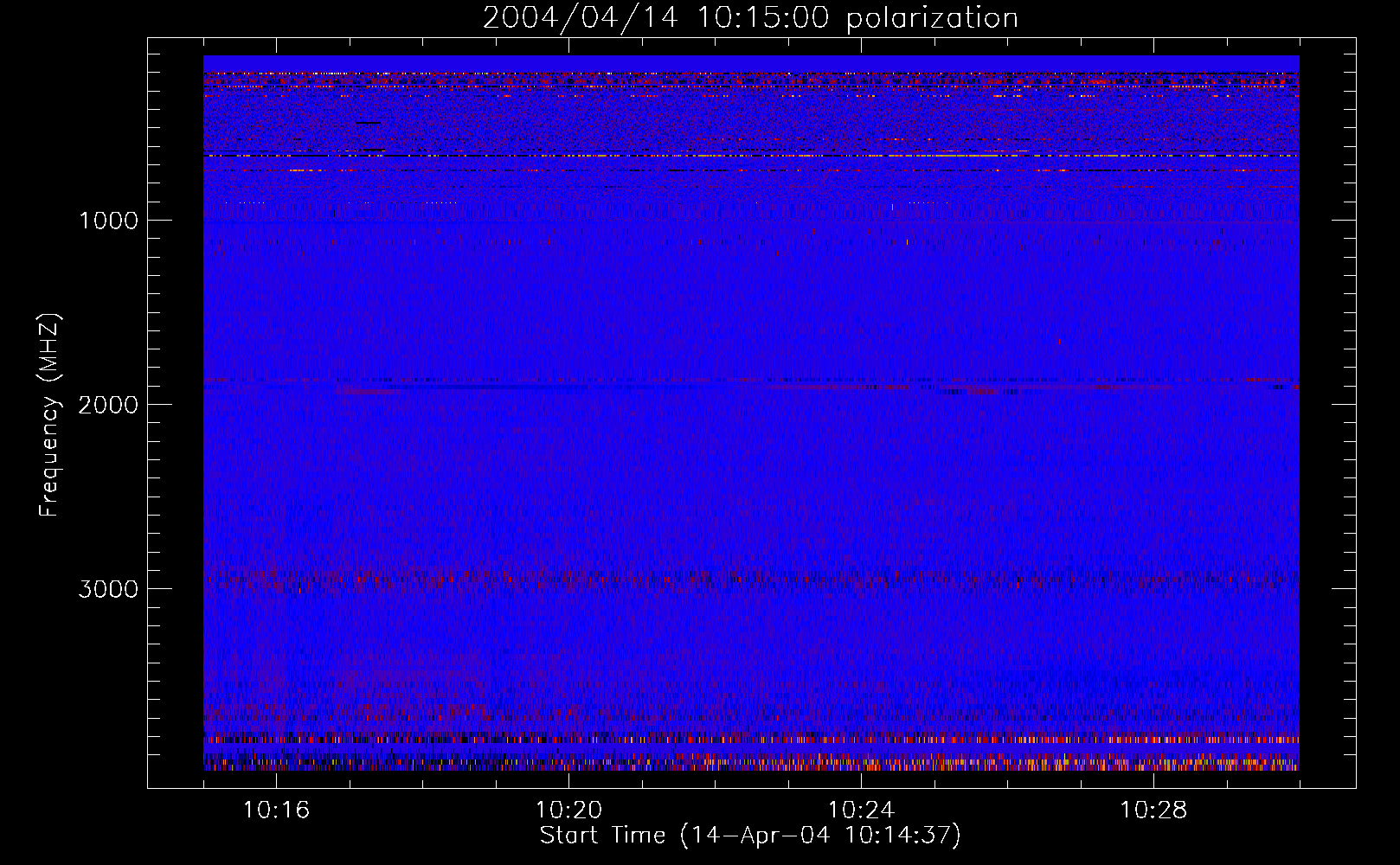Click the 10:20 time tick label
Image resolution: width=1400 pixels, height=865 pixels.
click(568, 811)
